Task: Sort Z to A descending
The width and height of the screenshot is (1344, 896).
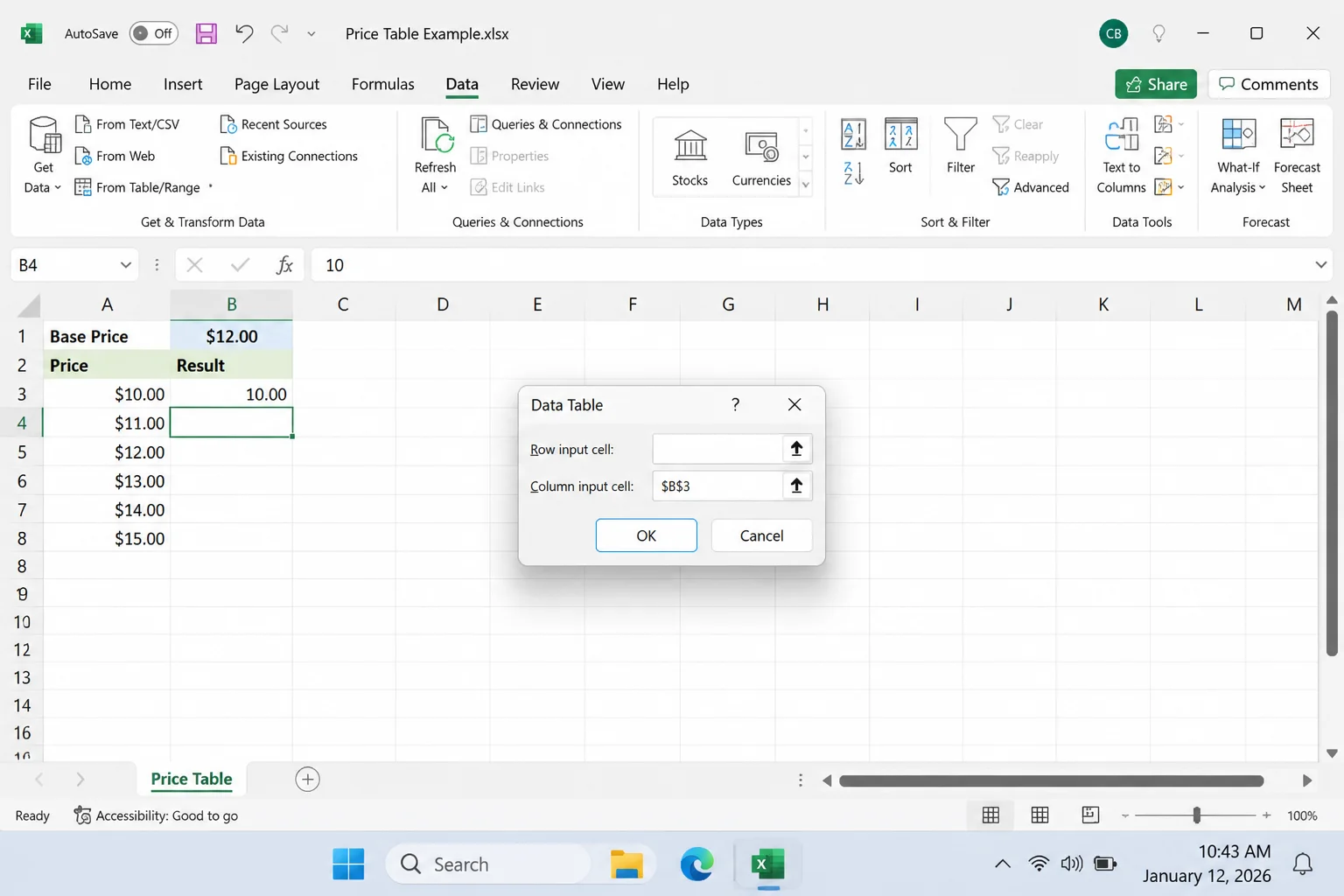Action: pyautogui.click(x=853, y=173)
